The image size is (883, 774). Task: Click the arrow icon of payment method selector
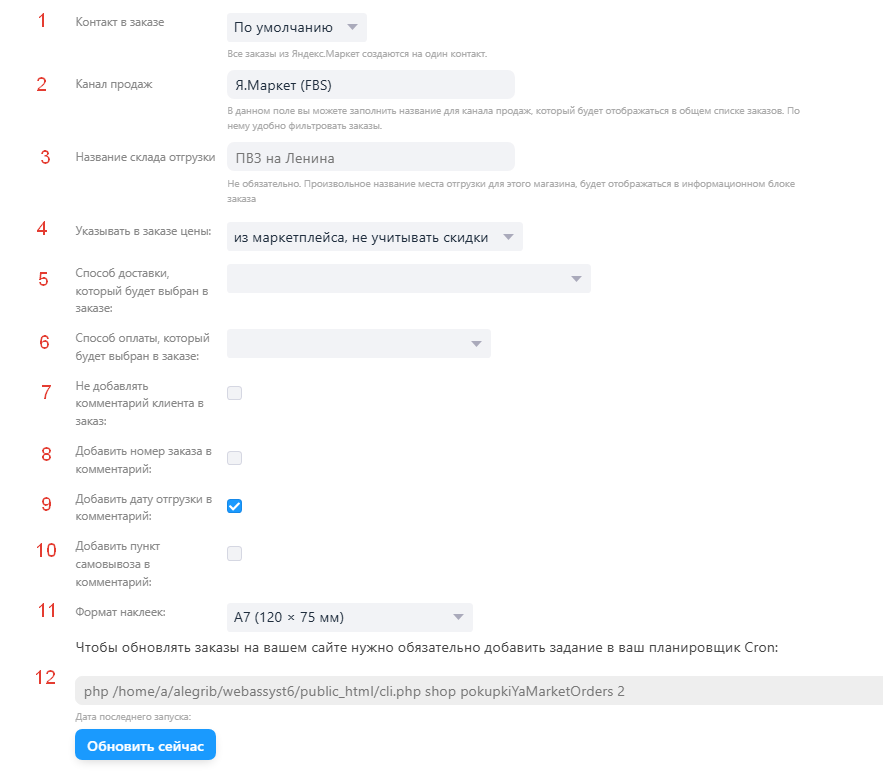pos(476,344)
